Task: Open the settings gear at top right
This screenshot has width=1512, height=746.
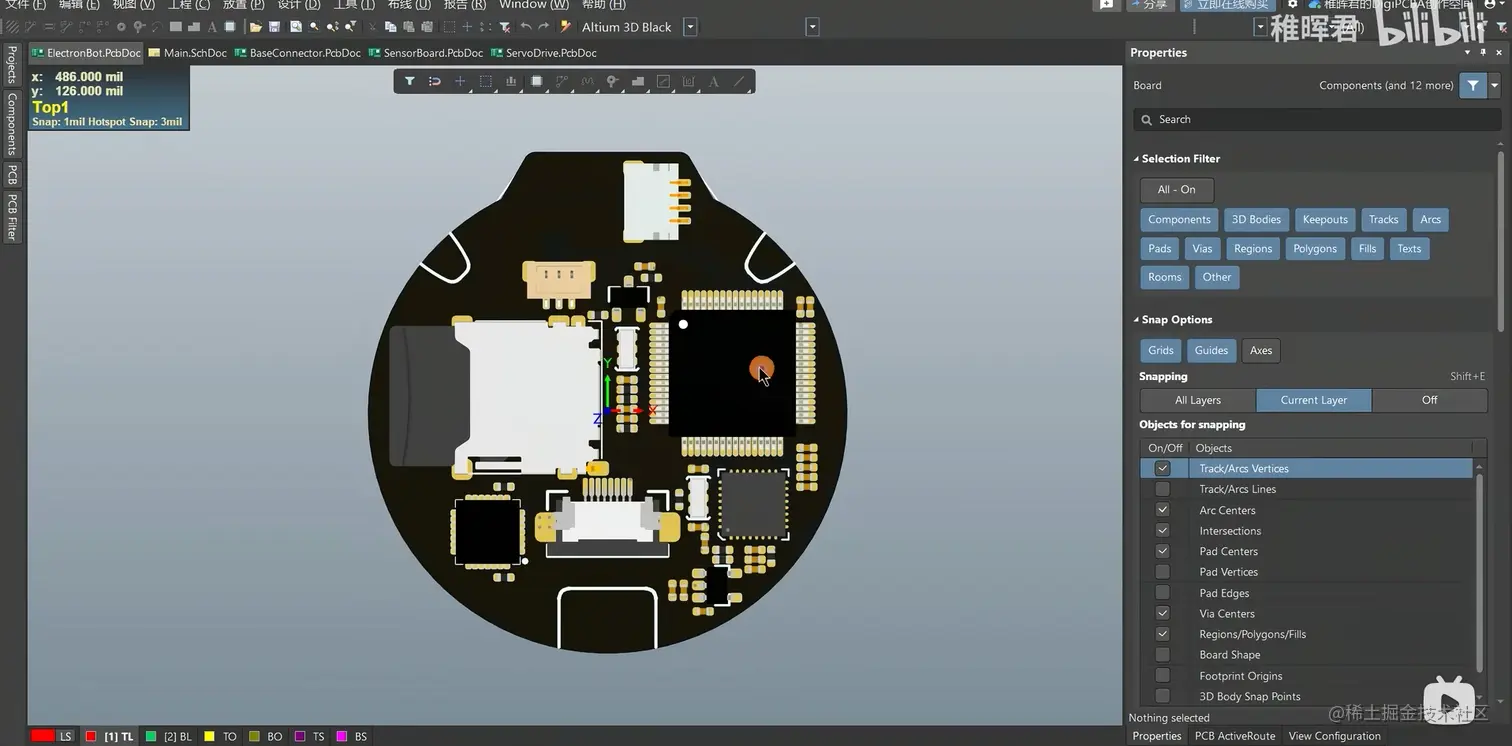Action: pos(1292,5)
